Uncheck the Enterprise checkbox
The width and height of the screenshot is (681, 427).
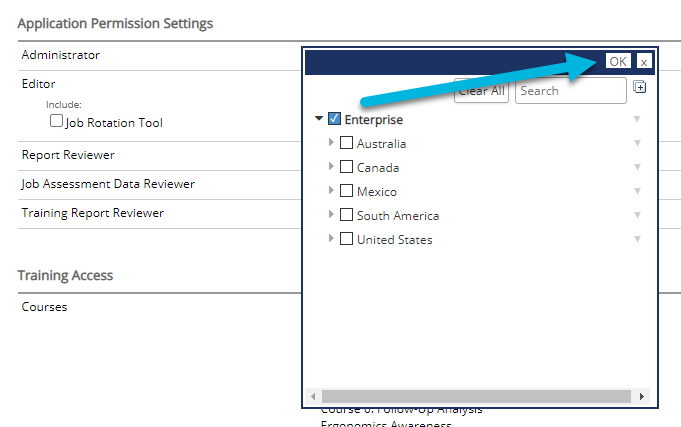(334, 119)
